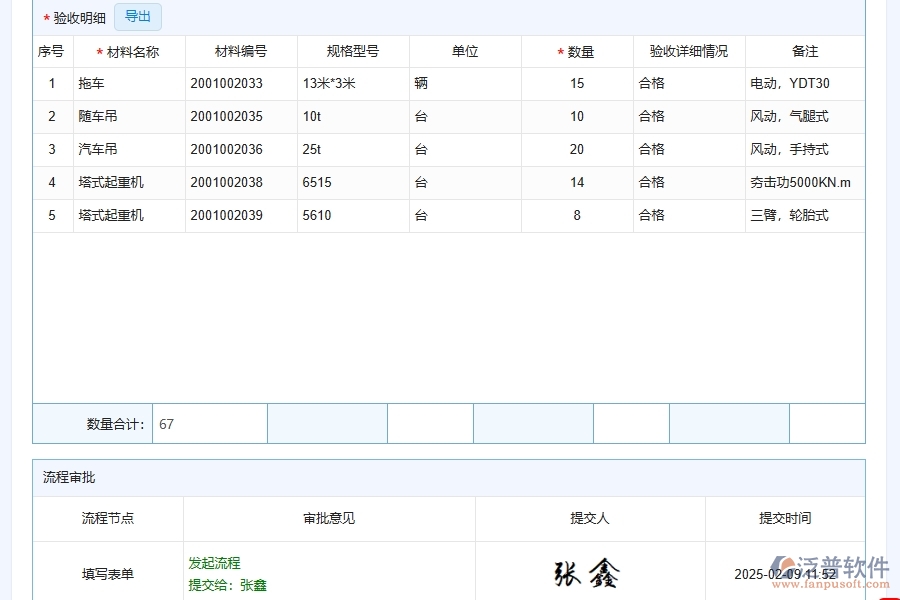Click the 备注 column header
The width and height of the screenshot is (900, 600).
click(x=806, y=51)
